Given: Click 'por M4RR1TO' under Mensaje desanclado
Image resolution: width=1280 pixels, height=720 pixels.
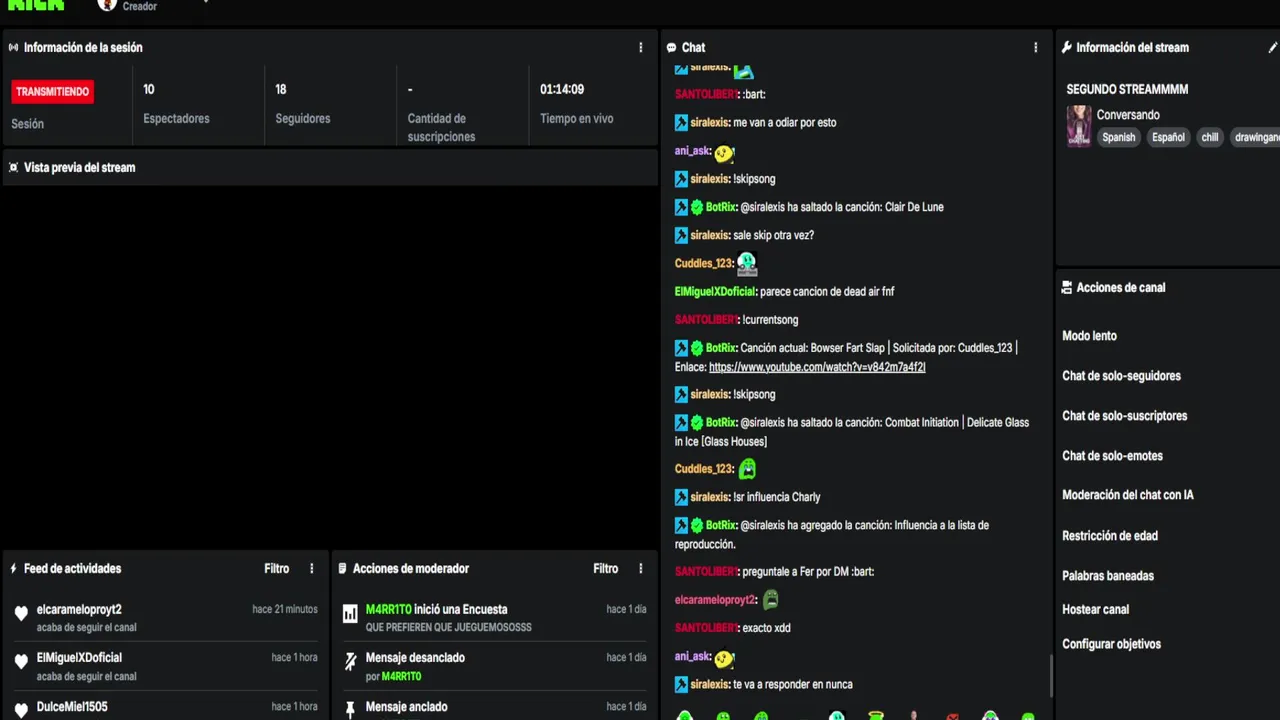Looking at the screenshot, I should pyautogui.click(x=393, y=676).
